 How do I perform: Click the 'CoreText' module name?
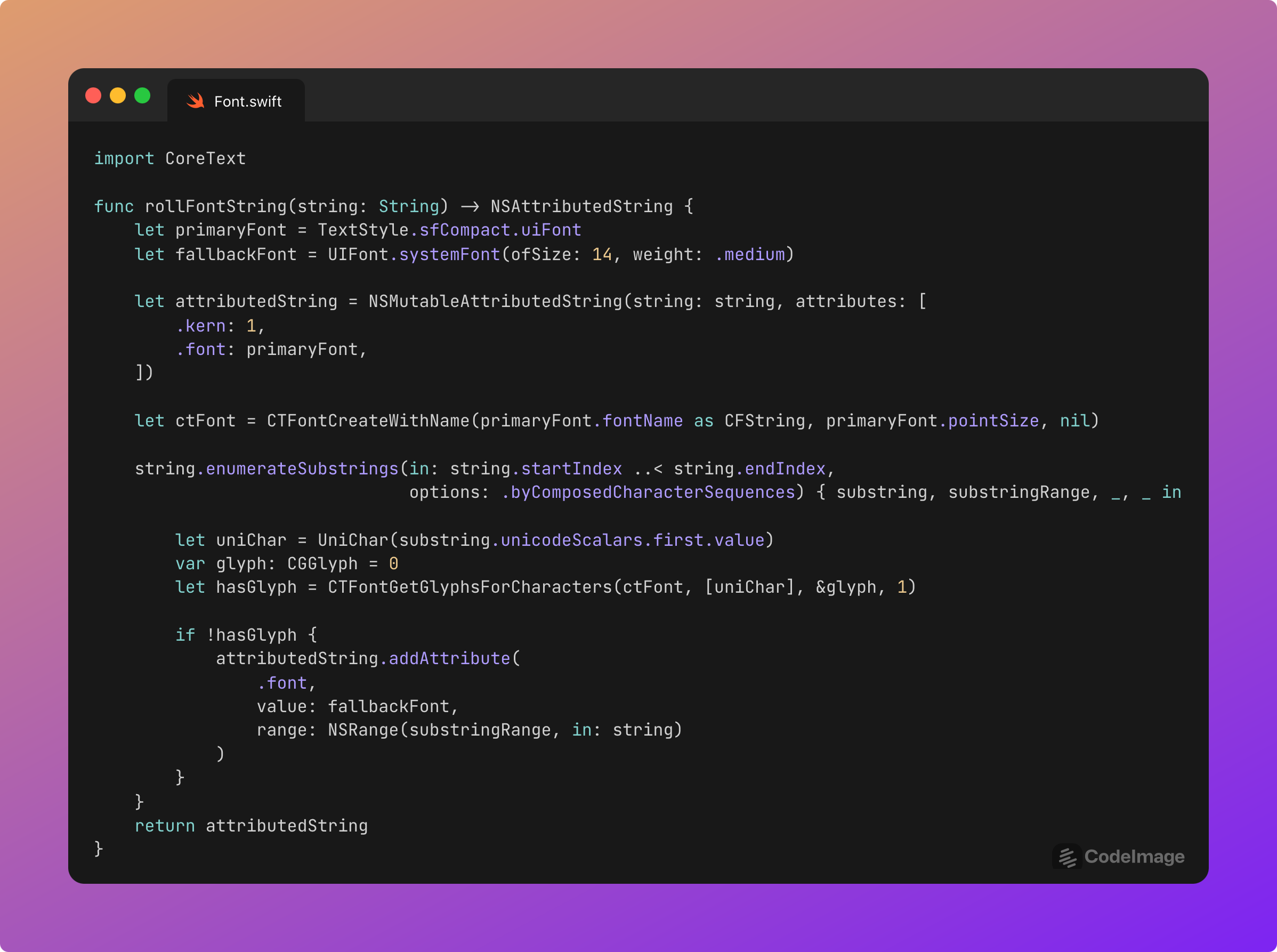(206, 158)
